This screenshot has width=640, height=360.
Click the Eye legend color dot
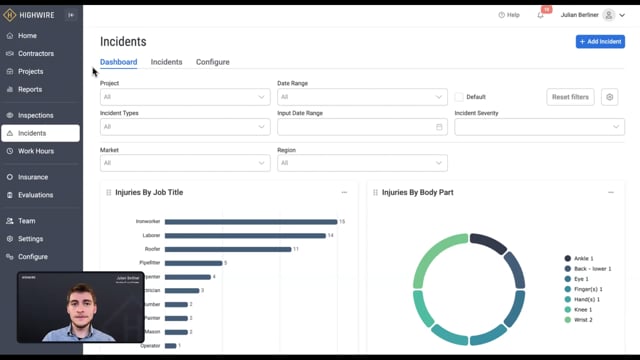[x=567, y=279]
